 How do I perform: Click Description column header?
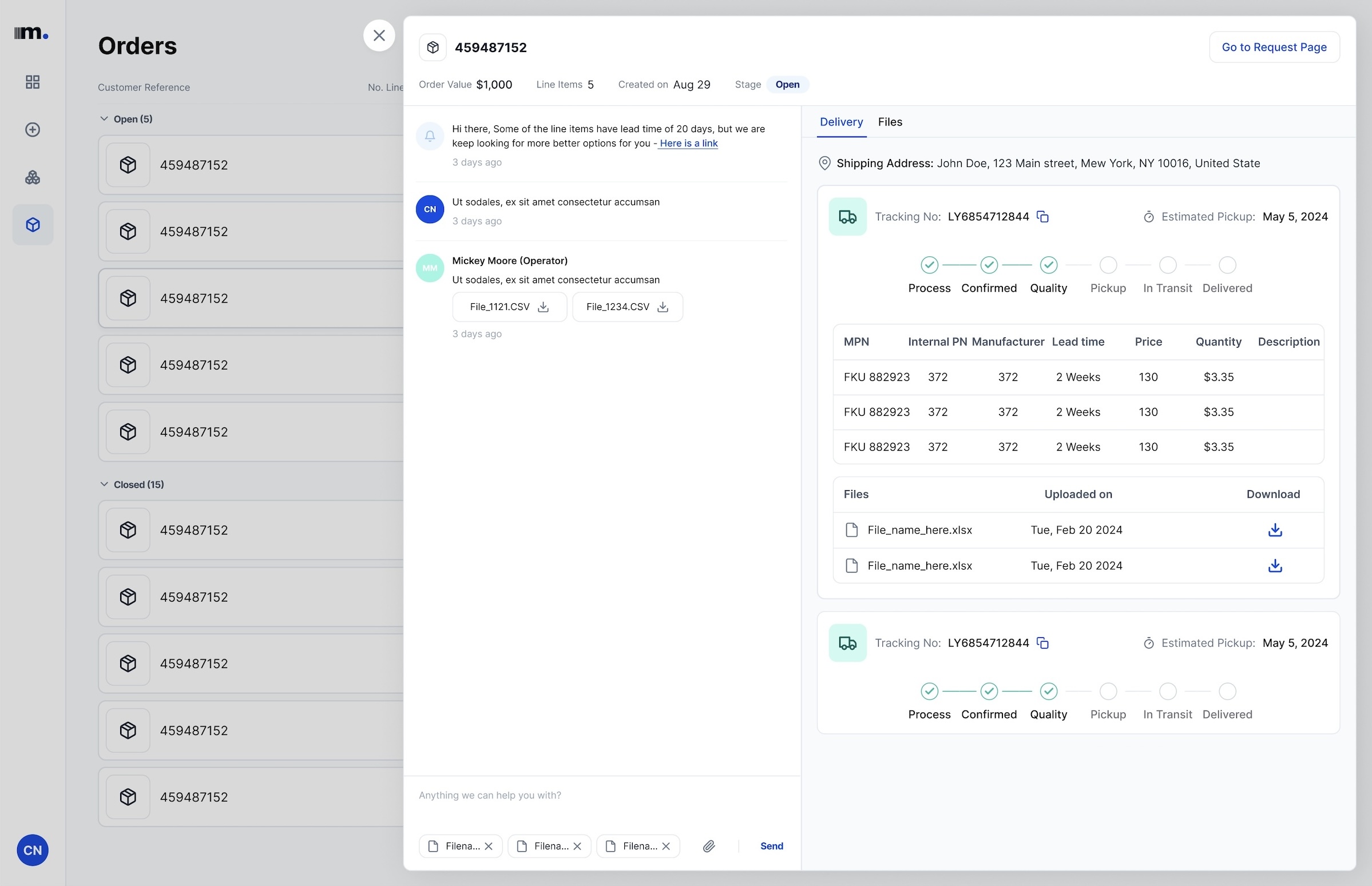[x=1288, y=341]
